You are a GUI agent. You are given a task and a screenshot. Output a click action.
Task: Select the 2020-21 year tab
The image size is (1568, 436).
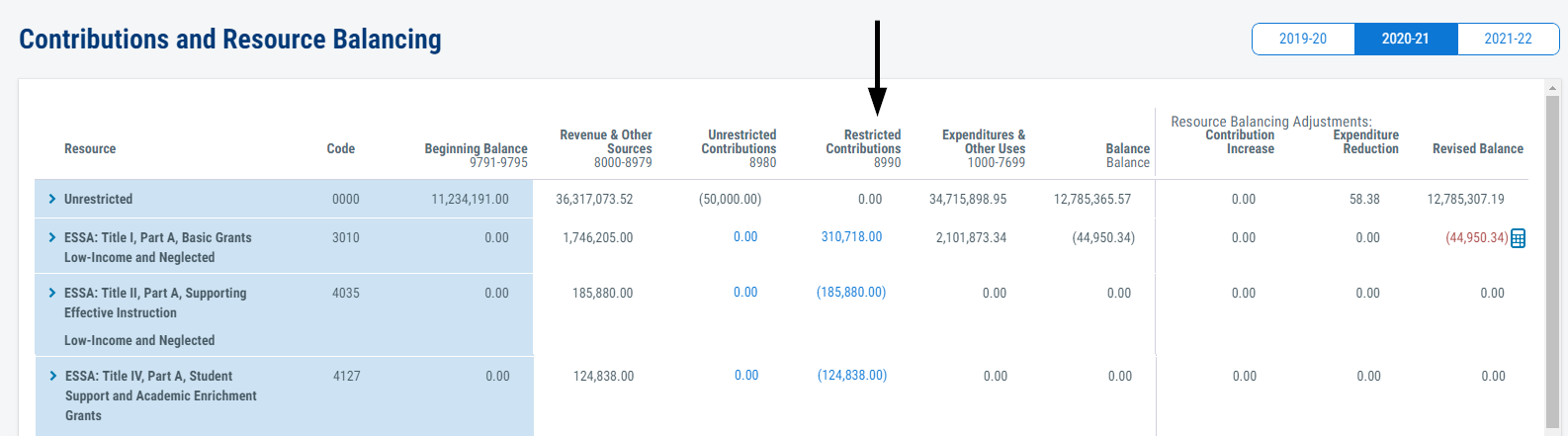click(1406, 39)
